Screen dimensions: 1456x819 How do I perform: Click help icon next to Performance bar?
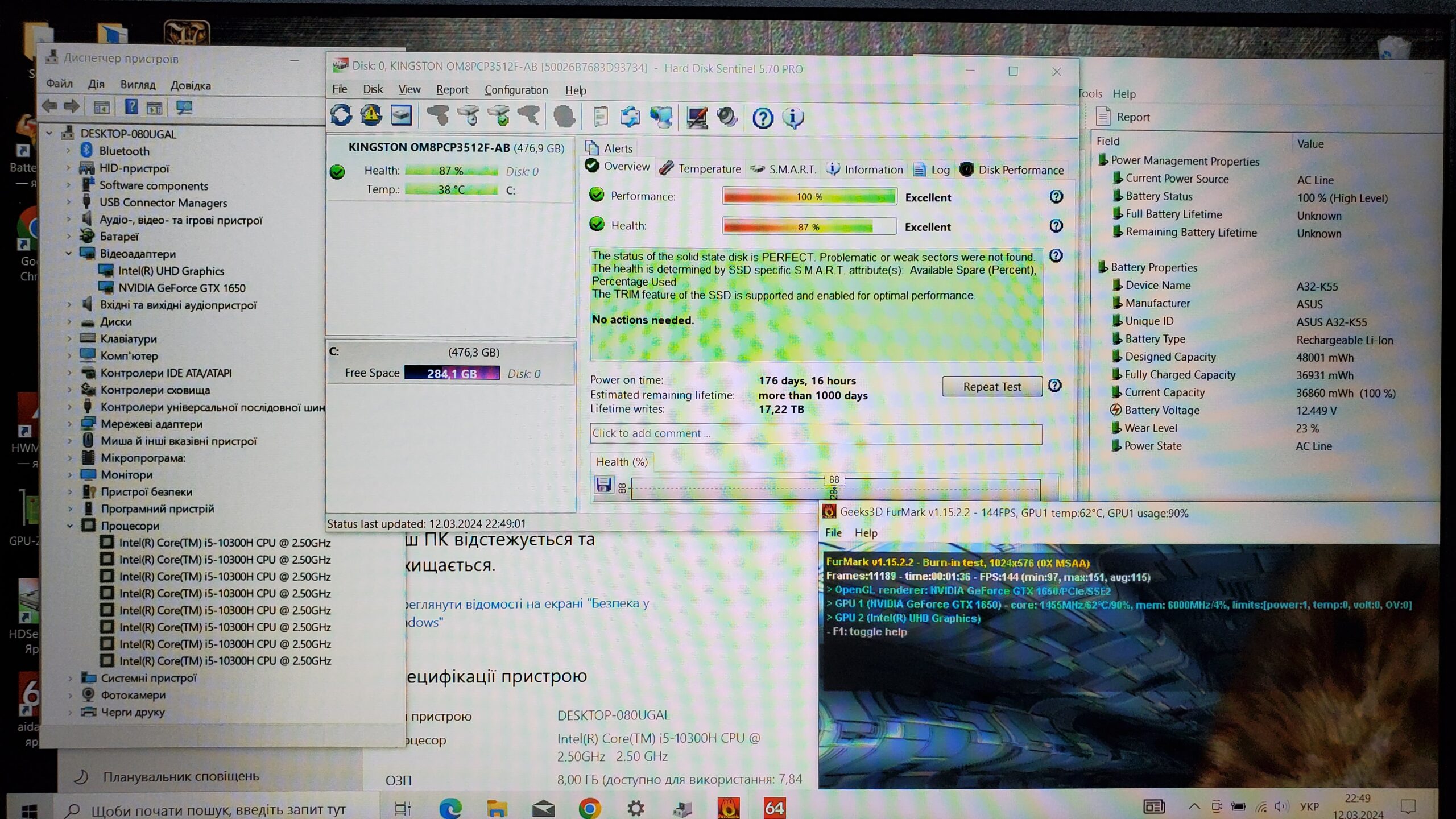(1056, 197)
